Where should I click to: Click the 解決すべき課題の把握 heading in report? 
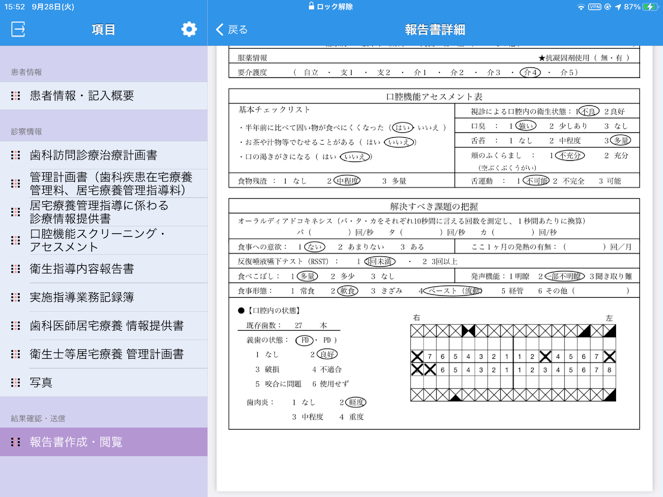tap(434, 206)
